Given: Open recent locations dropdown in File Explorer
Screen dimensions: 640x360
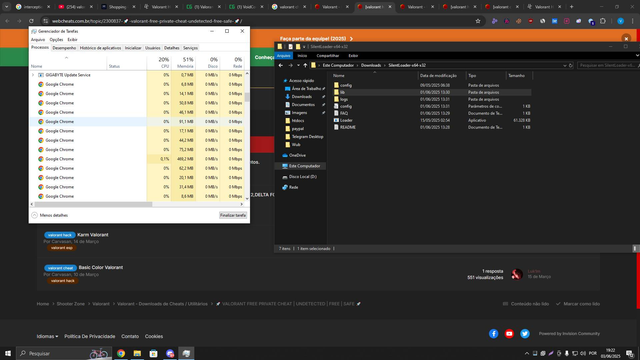Looking at the screenshot, I should (298, 65).
